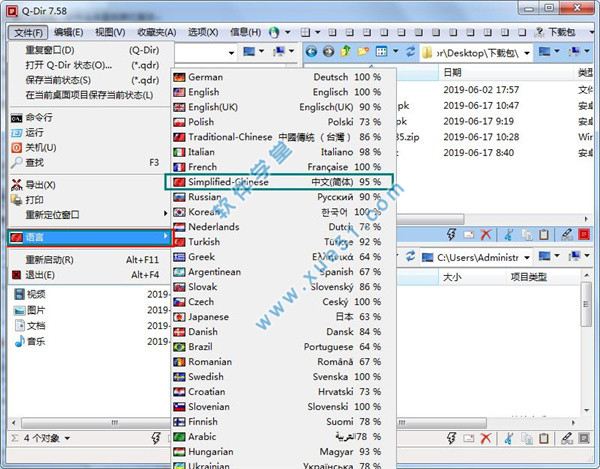The height and width of the screenshot is (469, 600).
Task: Click horizontal scrollbar in lower-left pane
Action: tap(96, 423)
